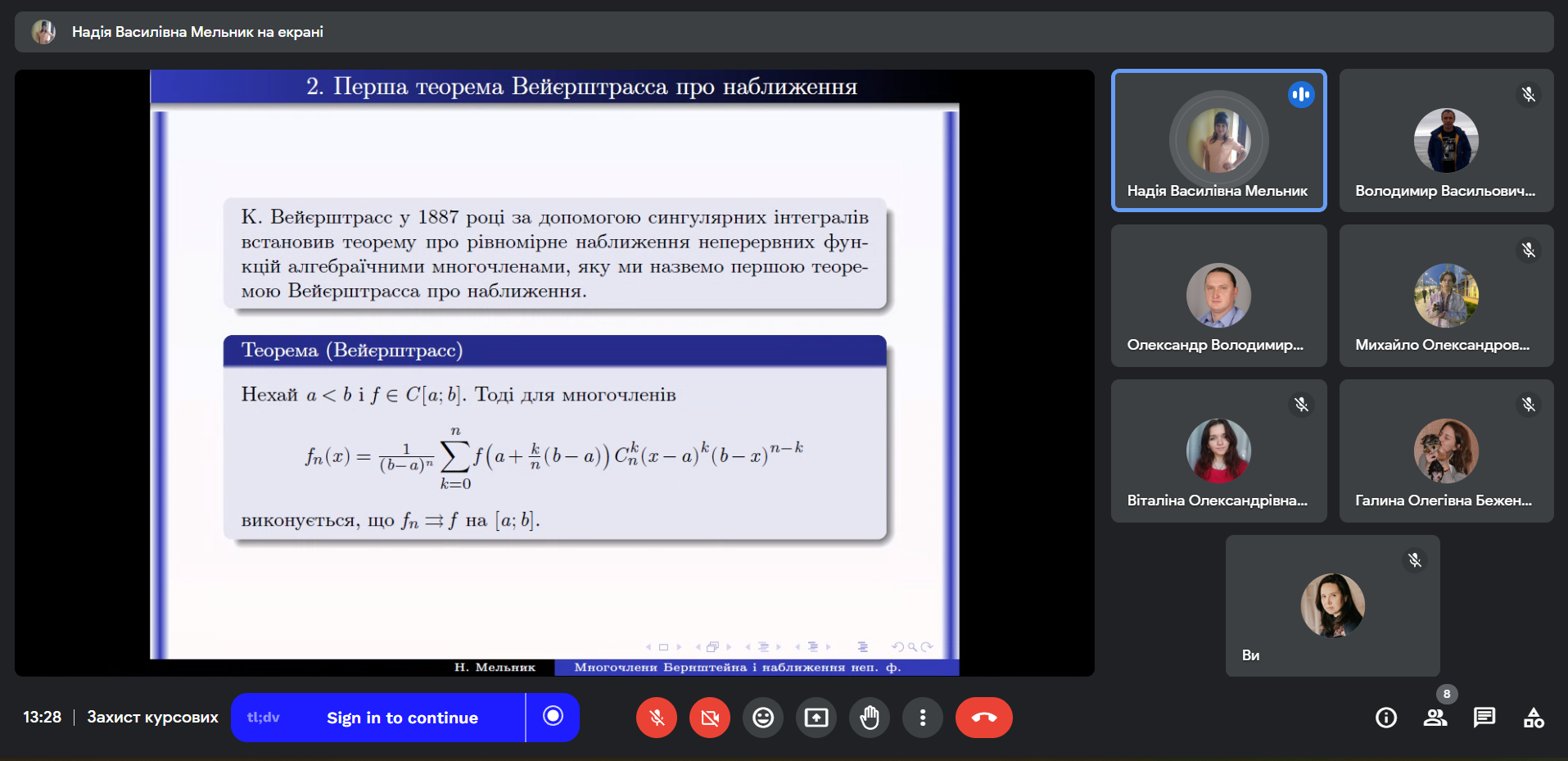Click Олександр Володимир... participant tile
Image resolution: width=1568 pixels, height=761 pixels.
point(1219,296)
